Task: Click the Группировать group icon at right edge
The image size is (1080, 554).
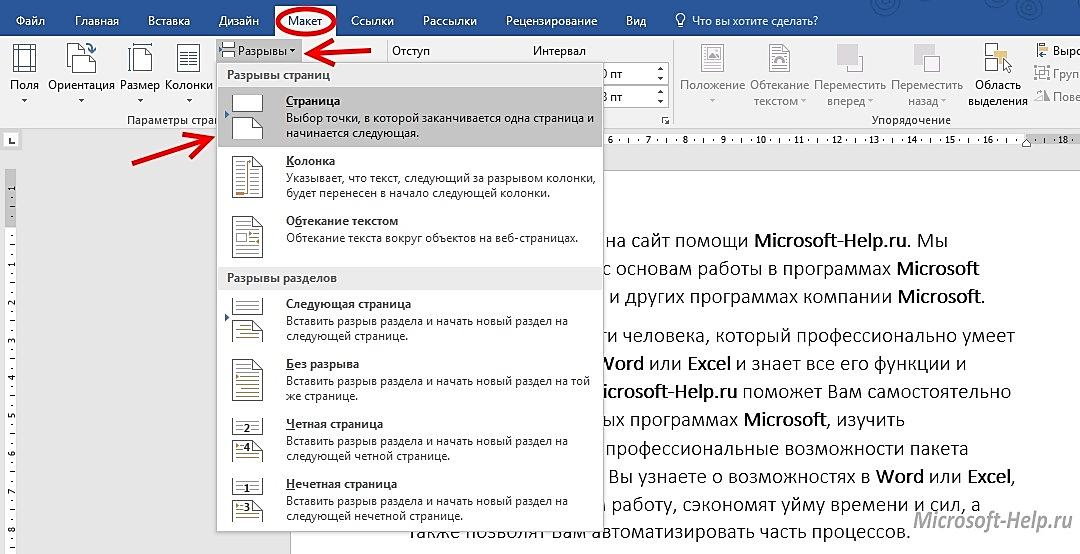Action: tap(1041, 73)
